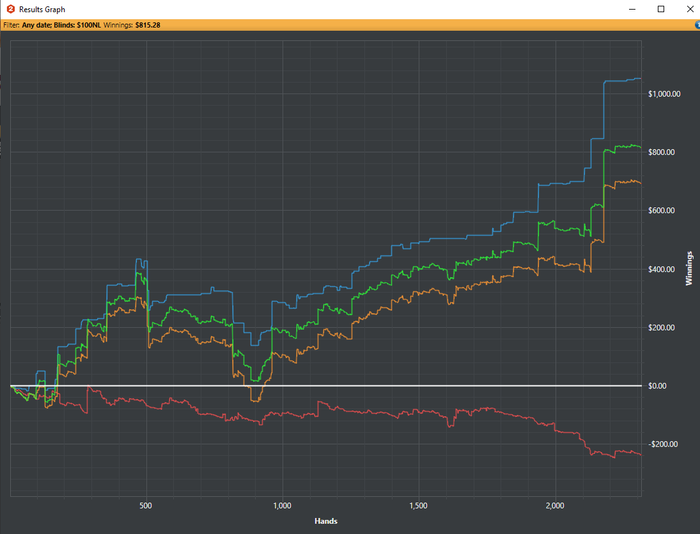
Task: Click the $600.00 axis label
Action: 662,210
